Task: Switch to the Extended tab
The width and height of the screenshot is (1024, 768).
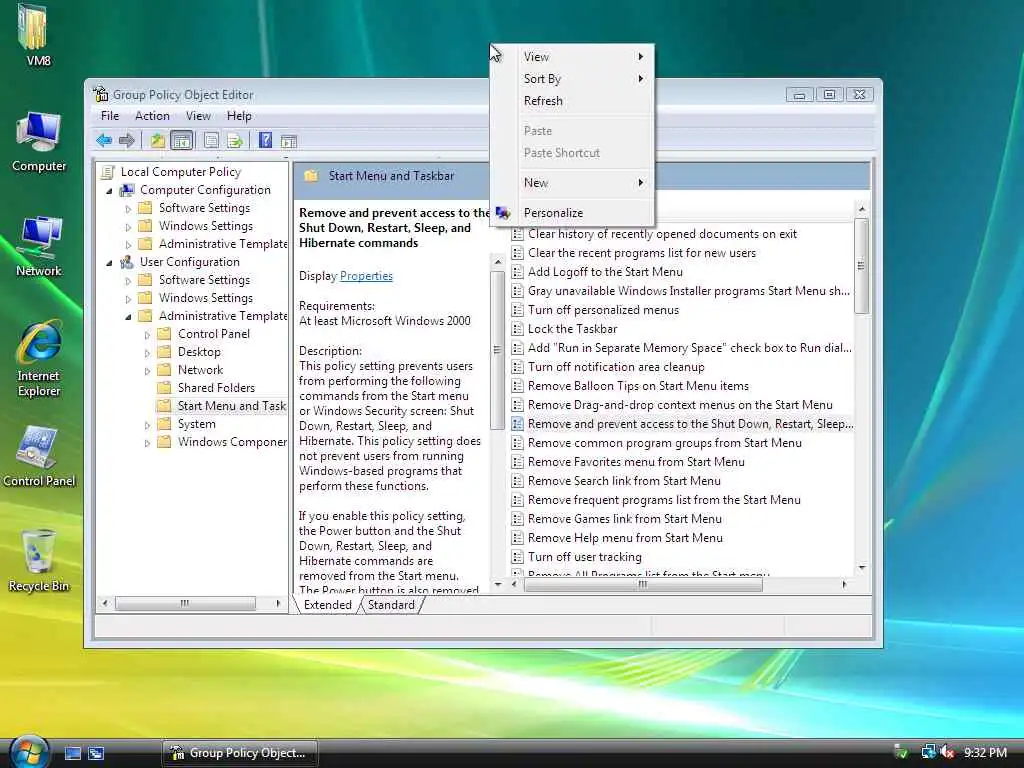Action: click(328, 605)
